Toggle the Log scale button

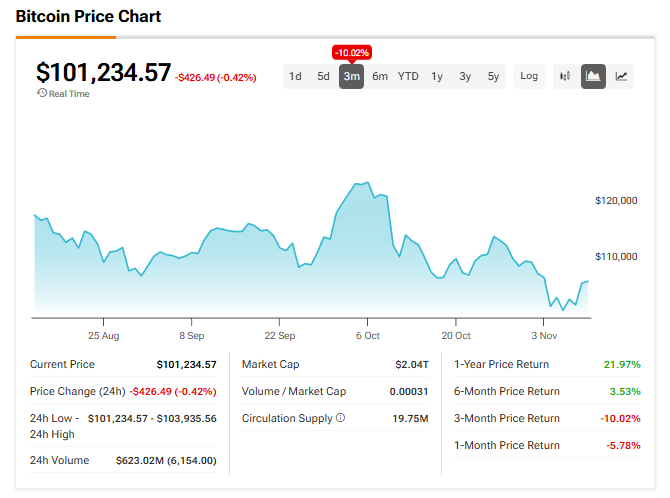point(529,77)
